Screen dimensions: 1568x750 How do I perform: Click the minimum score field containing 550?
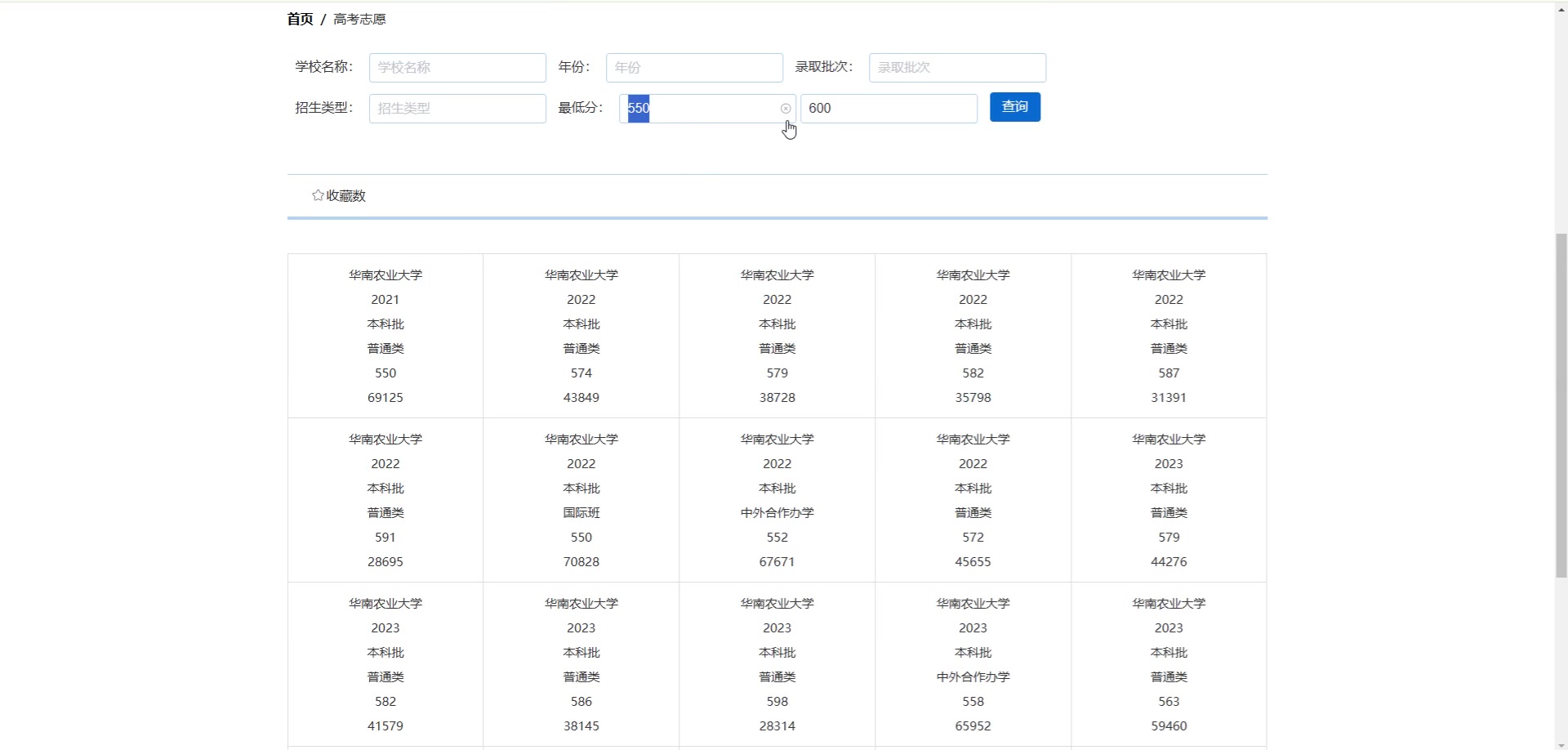point(707,109)
